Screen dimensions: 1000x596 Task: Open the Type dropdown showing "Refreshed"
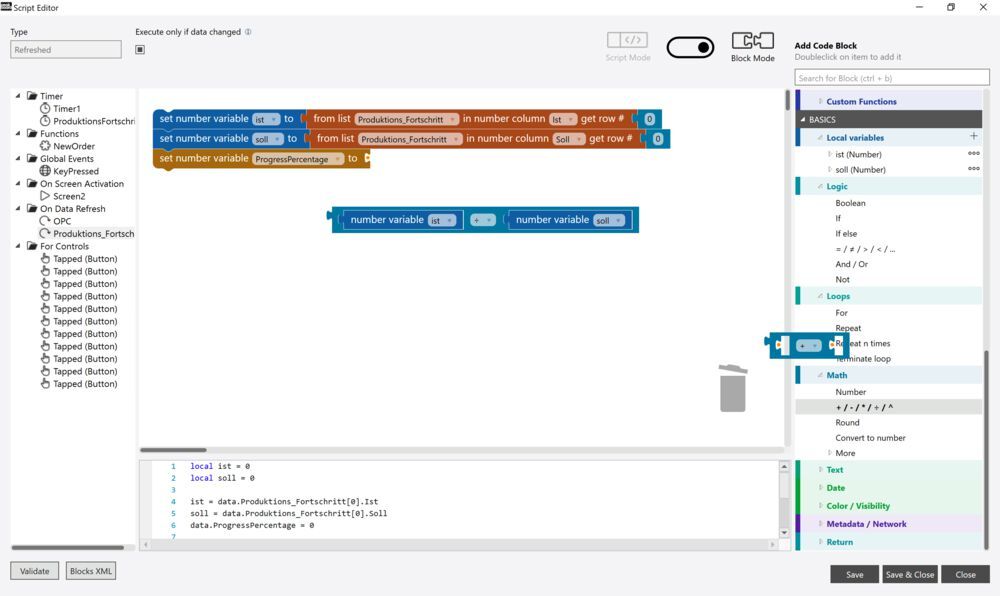tap(65, 48)
